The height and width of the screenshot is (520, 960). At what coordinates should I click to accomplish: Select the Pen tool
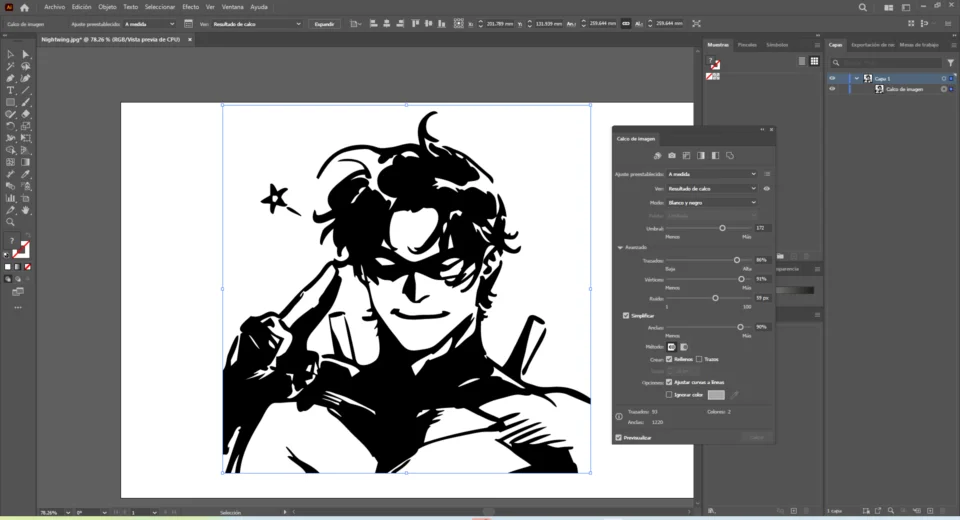coord(10,78)
